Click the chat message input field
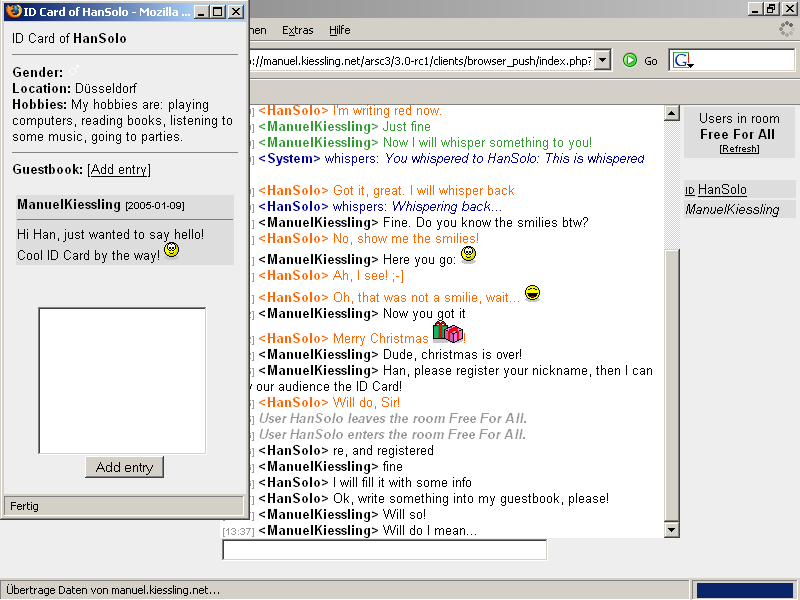 point(384,550)
